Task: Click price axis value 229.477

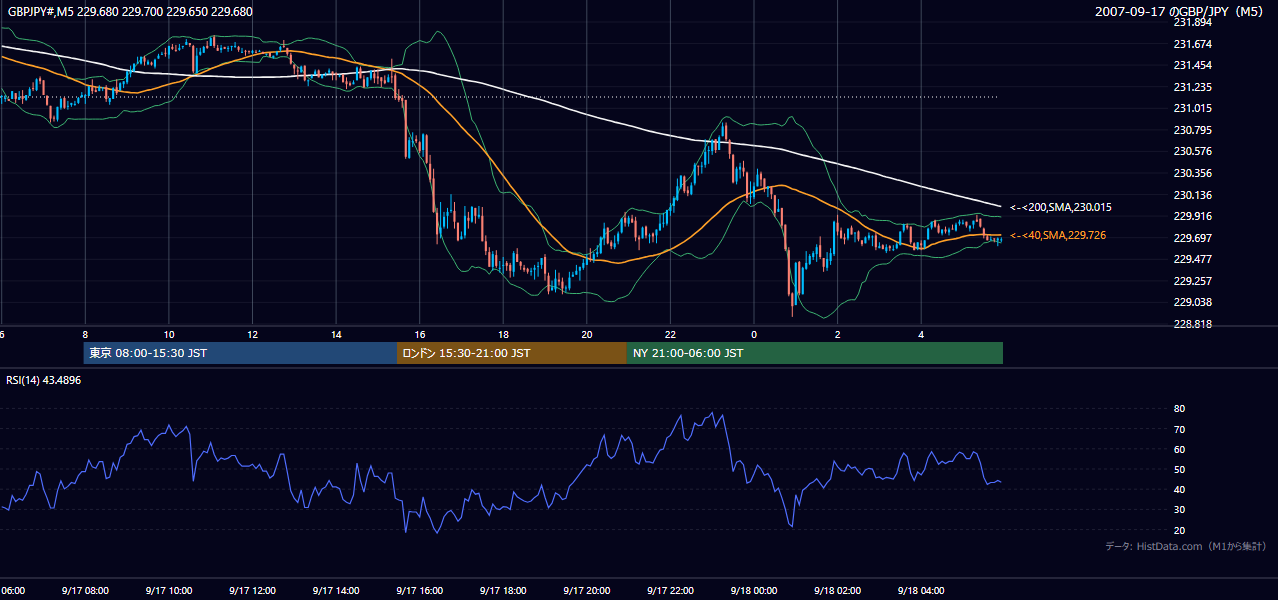Action: [1192, 259]
